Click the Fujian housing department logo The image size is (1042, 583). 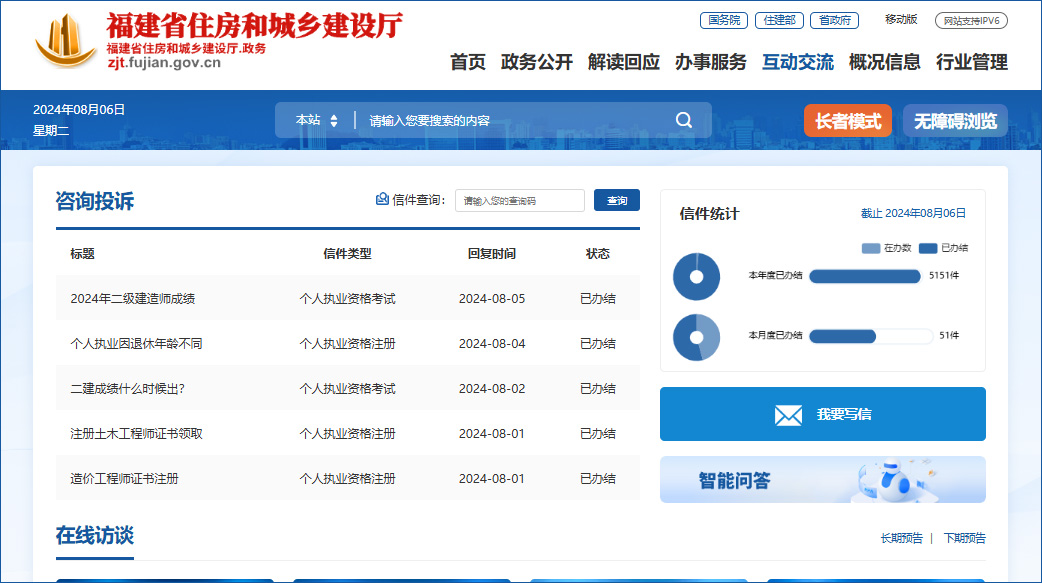66,42
